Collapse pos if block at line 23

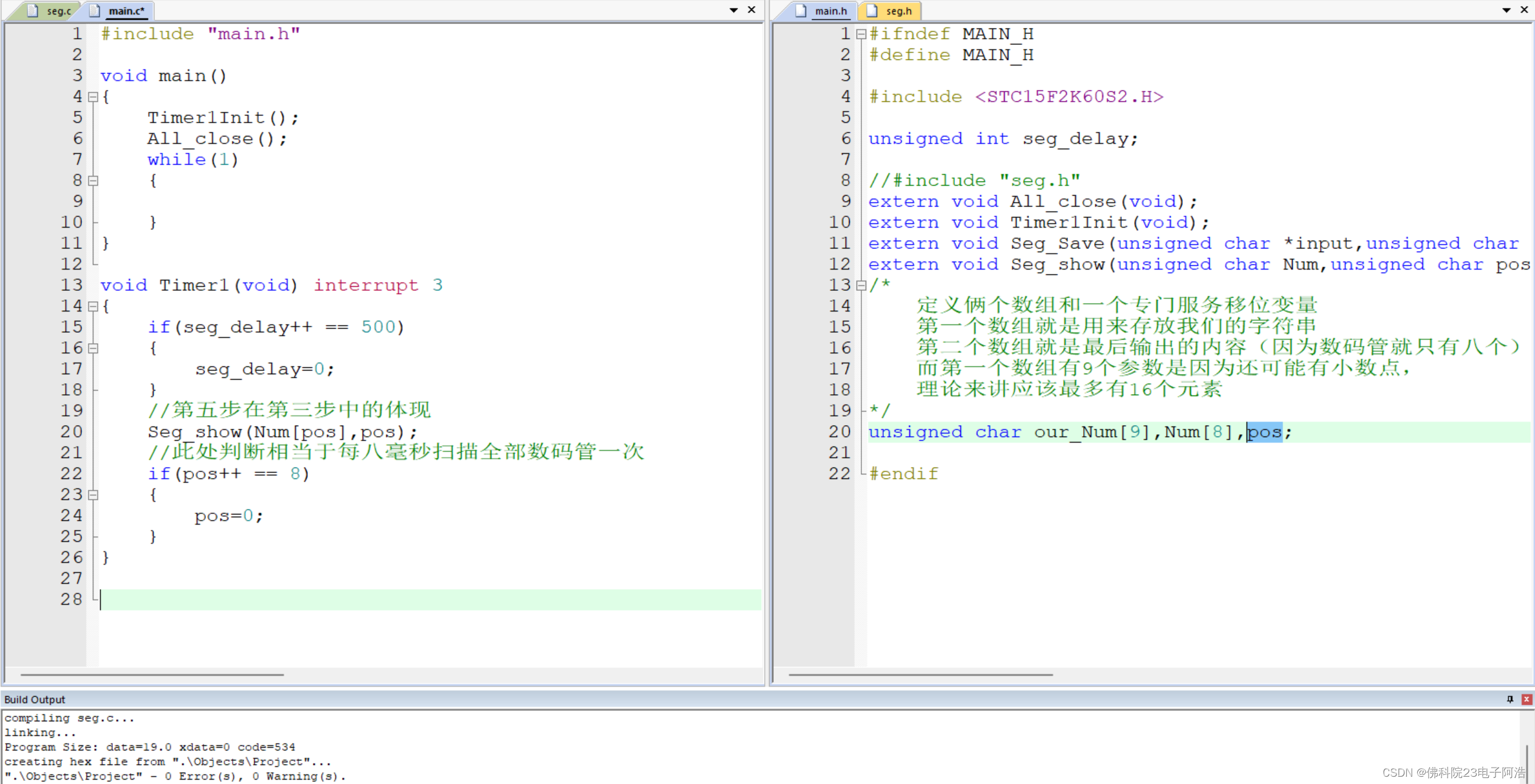point(93,495)
